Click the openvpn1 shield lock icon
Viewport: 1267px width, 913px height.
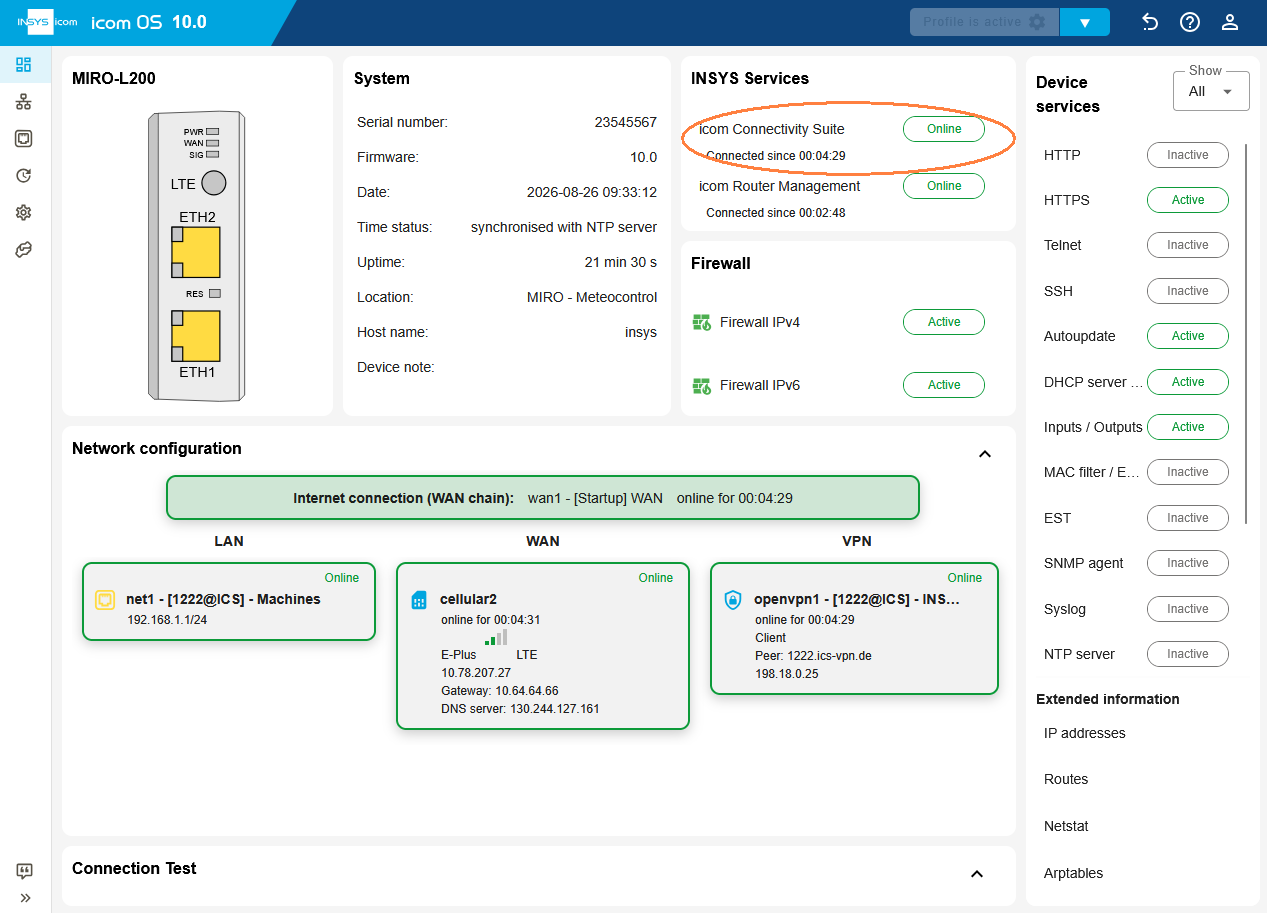coord(733,600)
